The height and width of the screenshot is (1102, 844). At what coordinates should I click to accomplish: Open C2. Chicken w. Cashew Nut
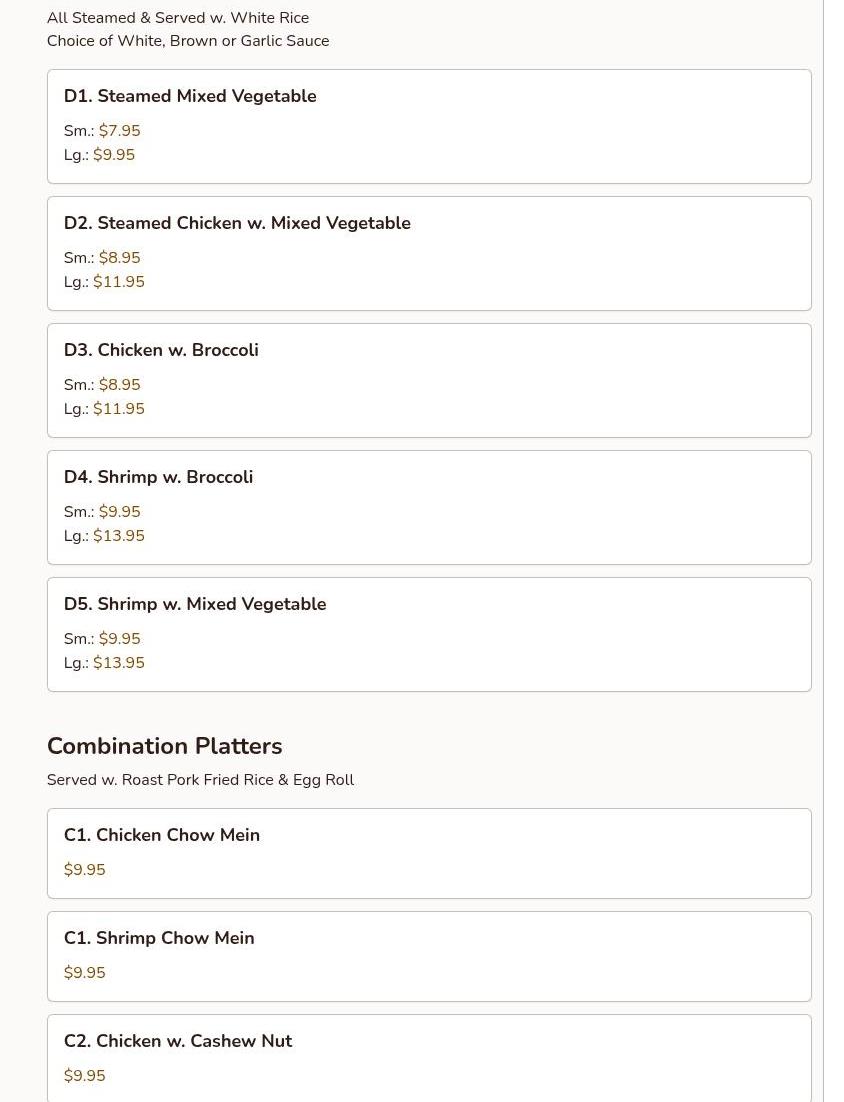tap(178, 1041)
